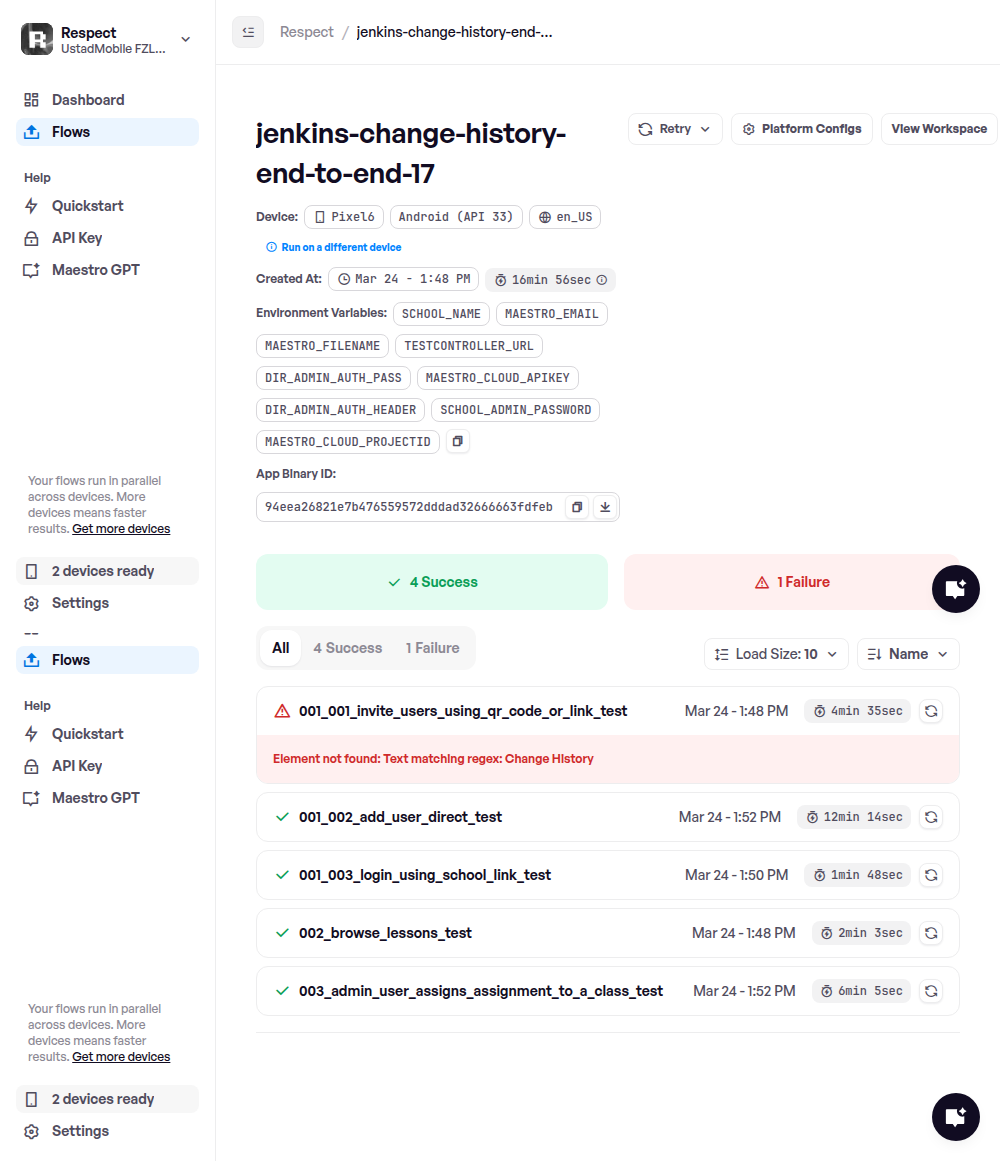Rerun the 002_browse_lessons_test flow

930,933
